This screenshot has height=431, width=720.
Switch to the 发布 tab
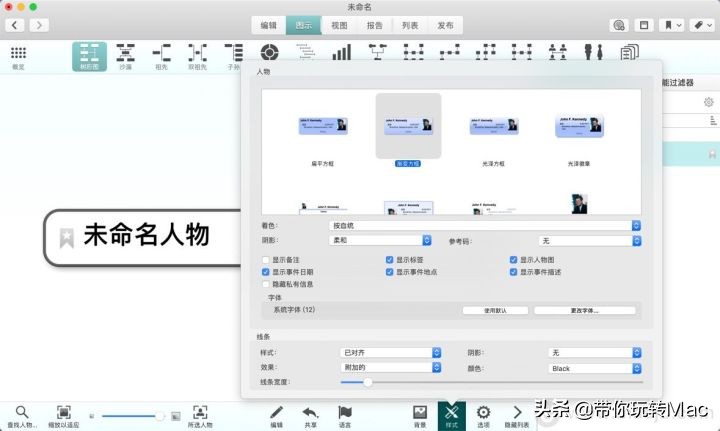445,25
